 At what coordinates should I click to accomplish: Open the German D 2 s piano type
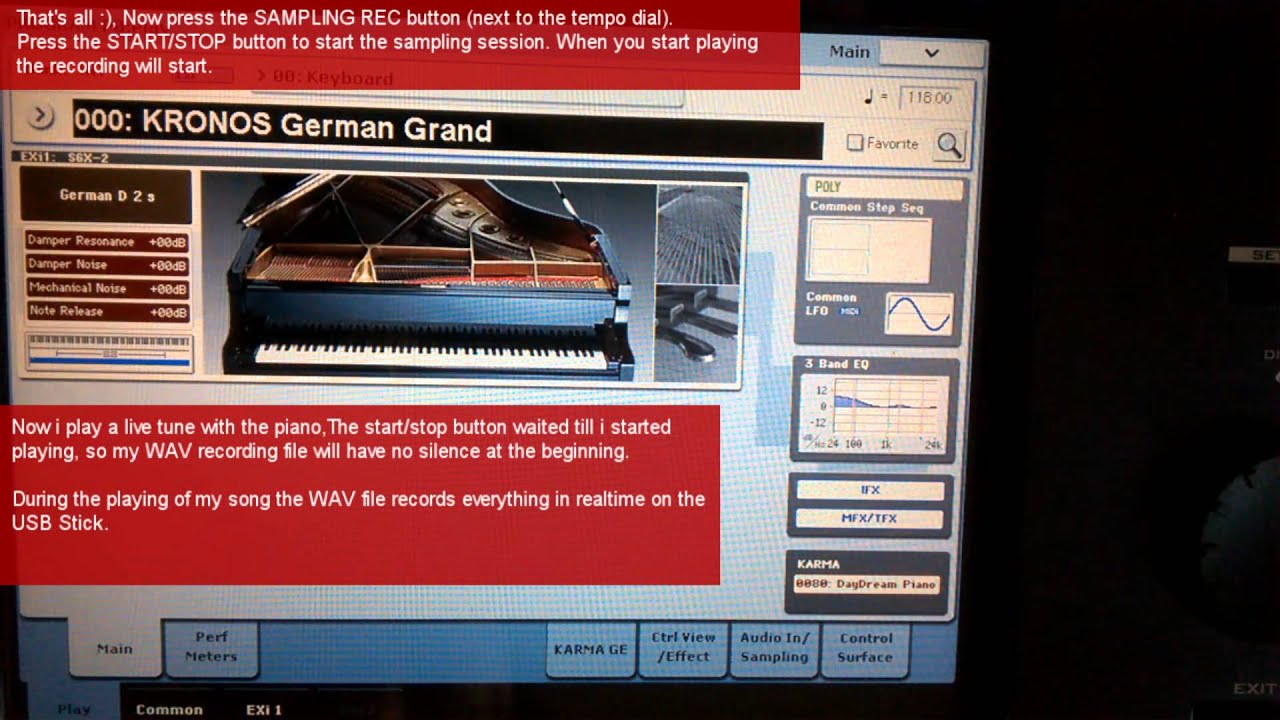point(106,195)
